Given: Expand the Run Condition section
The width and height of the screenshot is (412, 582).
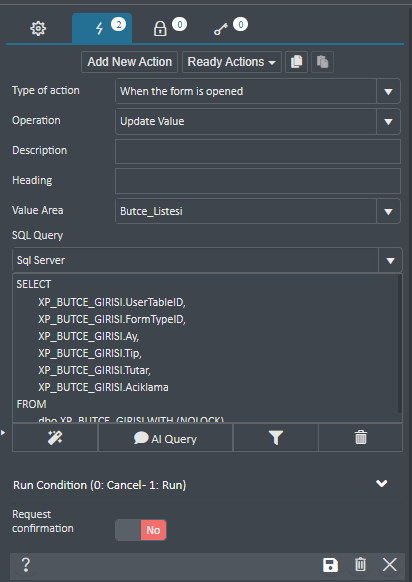Looking at the screenshot, I should click(x=382, y=483).
